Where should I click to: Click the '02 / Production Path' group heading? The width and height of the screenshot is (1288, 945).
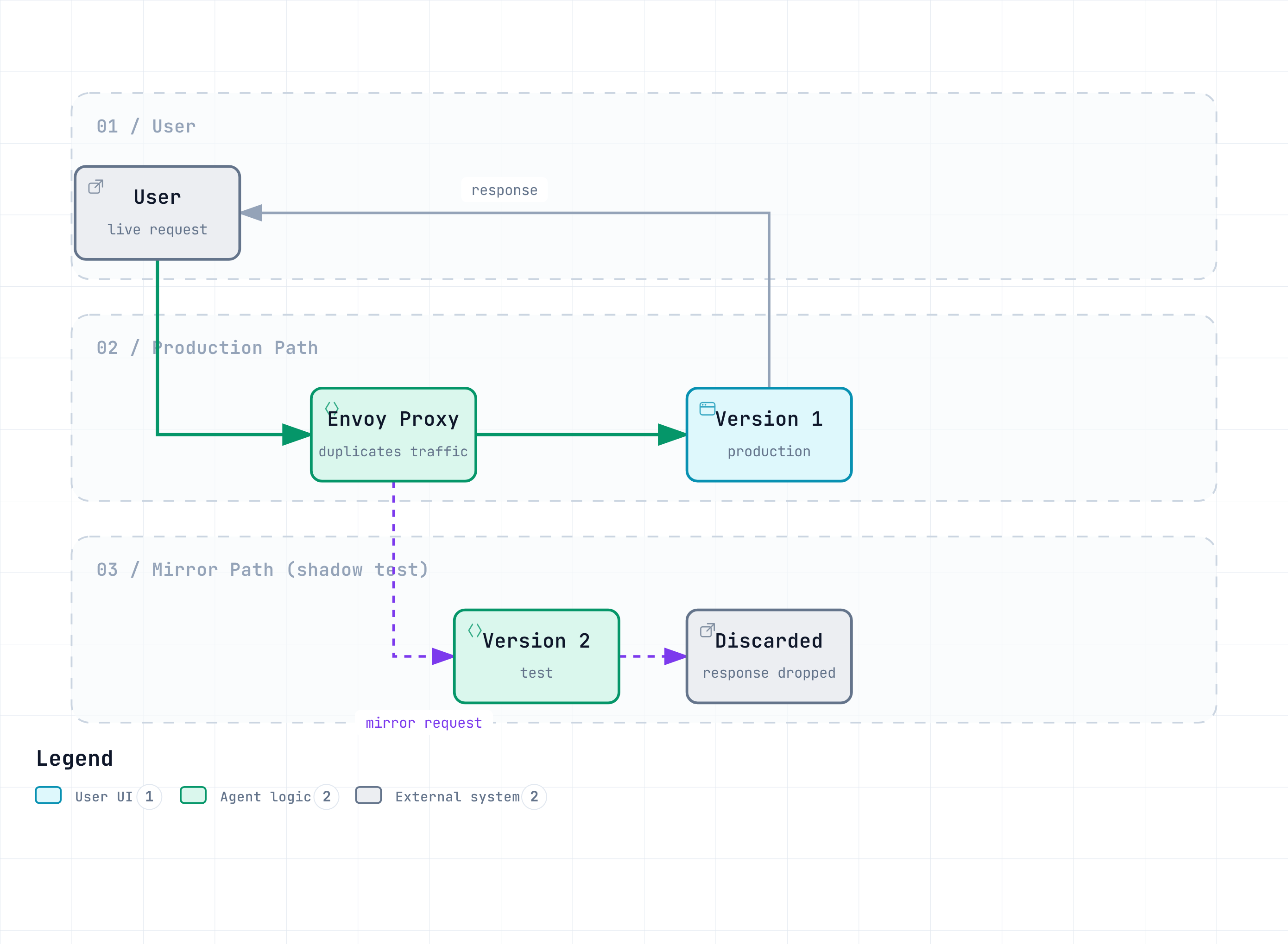(x=207, y=348)
